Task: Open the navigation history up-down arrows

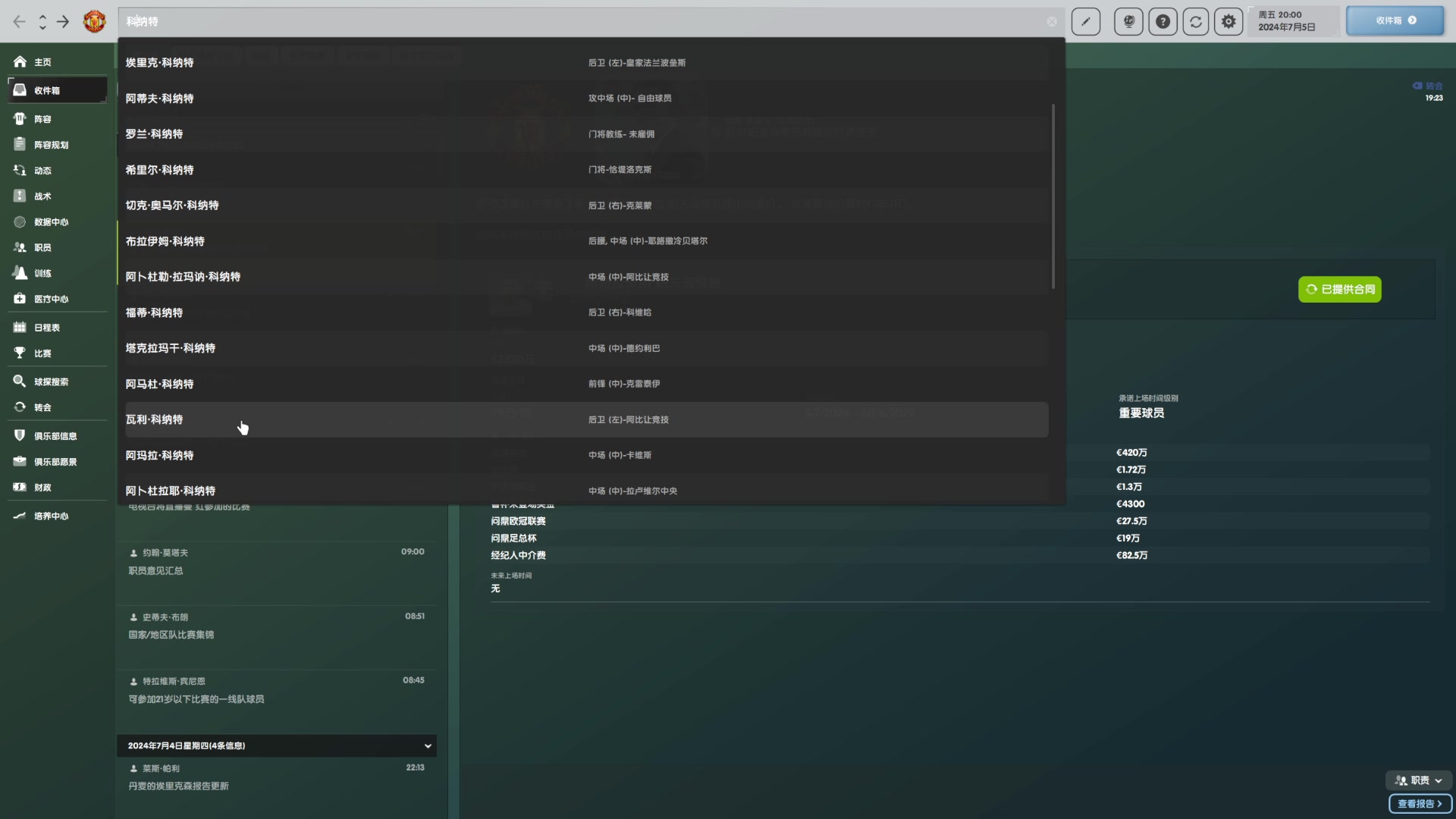Action: (x=42, y=21)
